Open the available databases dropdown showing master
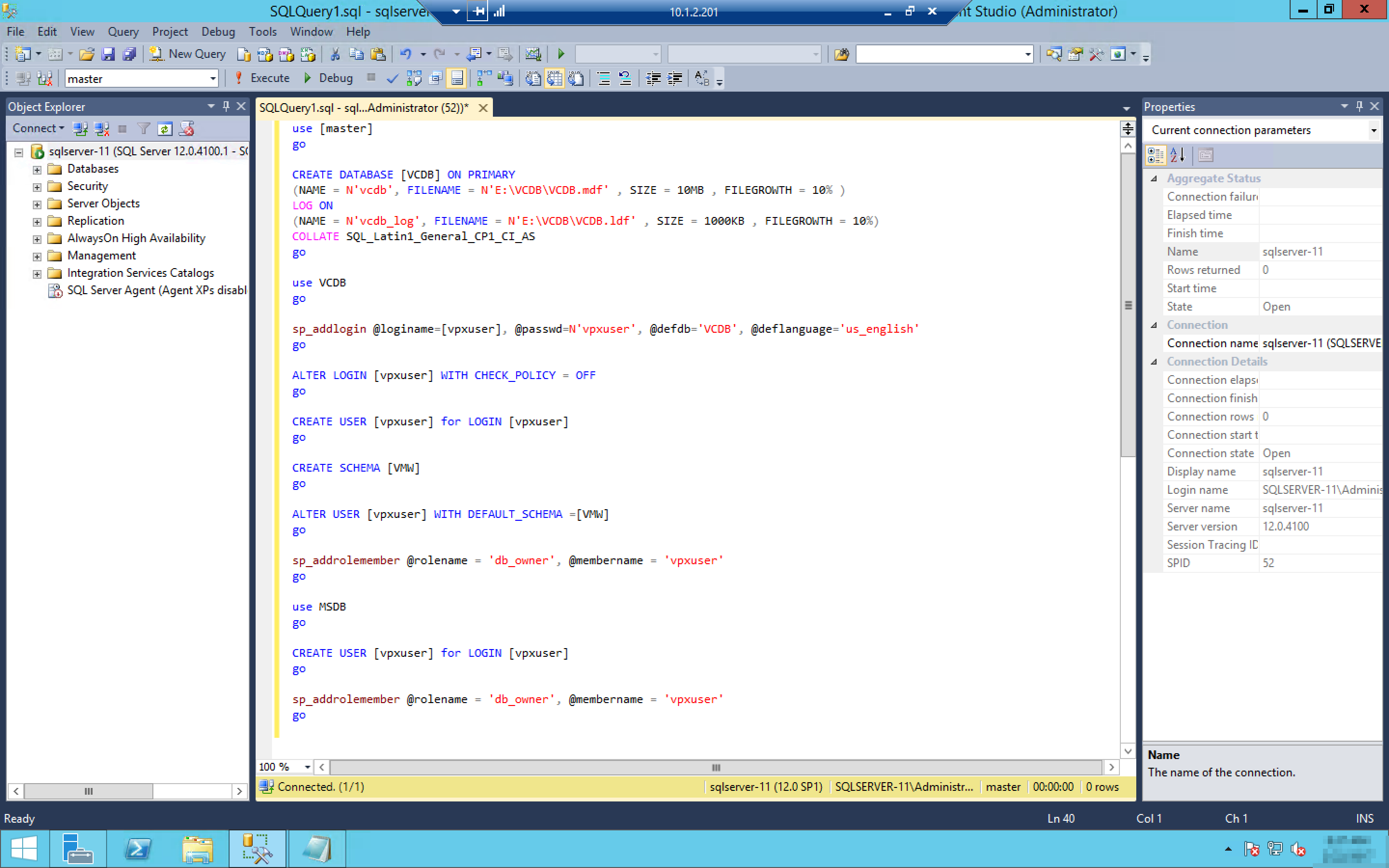Image resolution: width=1389 pixels, height=868 pixels. pyautogui.click(x=212, y=78)
